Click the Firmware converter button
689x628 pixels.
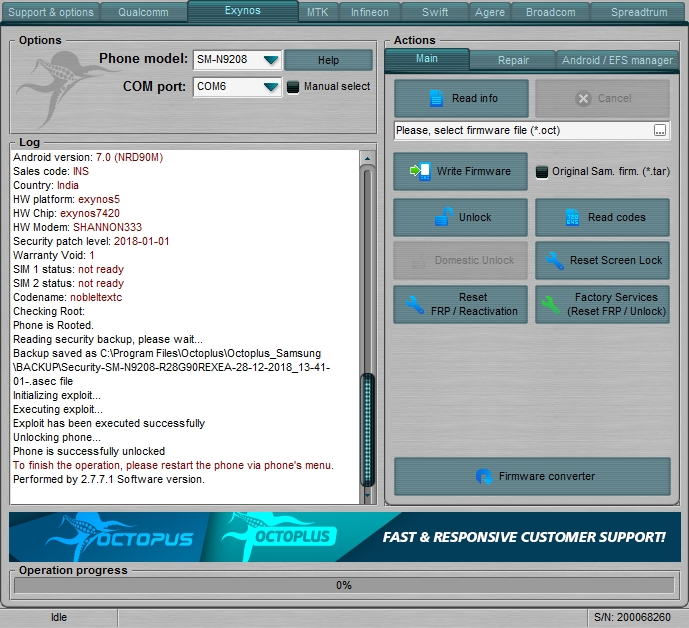tap(532, 476)
